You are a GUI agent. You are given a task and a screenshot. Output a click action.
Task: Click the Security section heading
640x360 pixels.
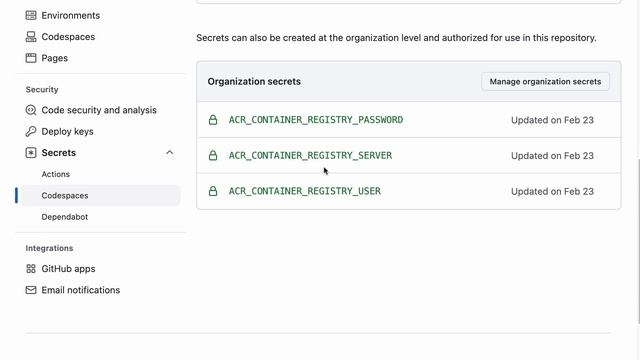coord(42,89)
